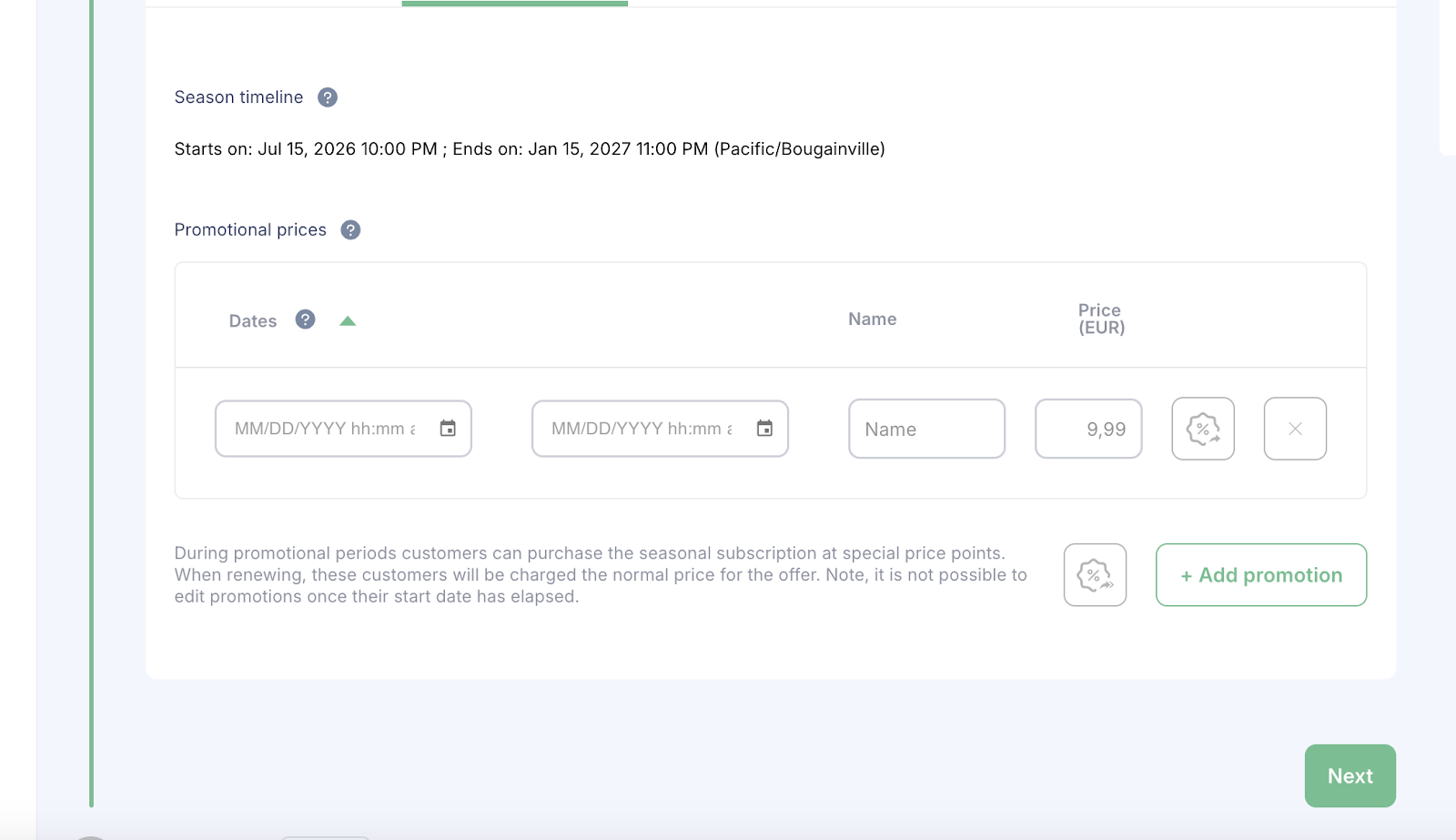Open the Promotional prices help tooltip

(x=350, y=230)
